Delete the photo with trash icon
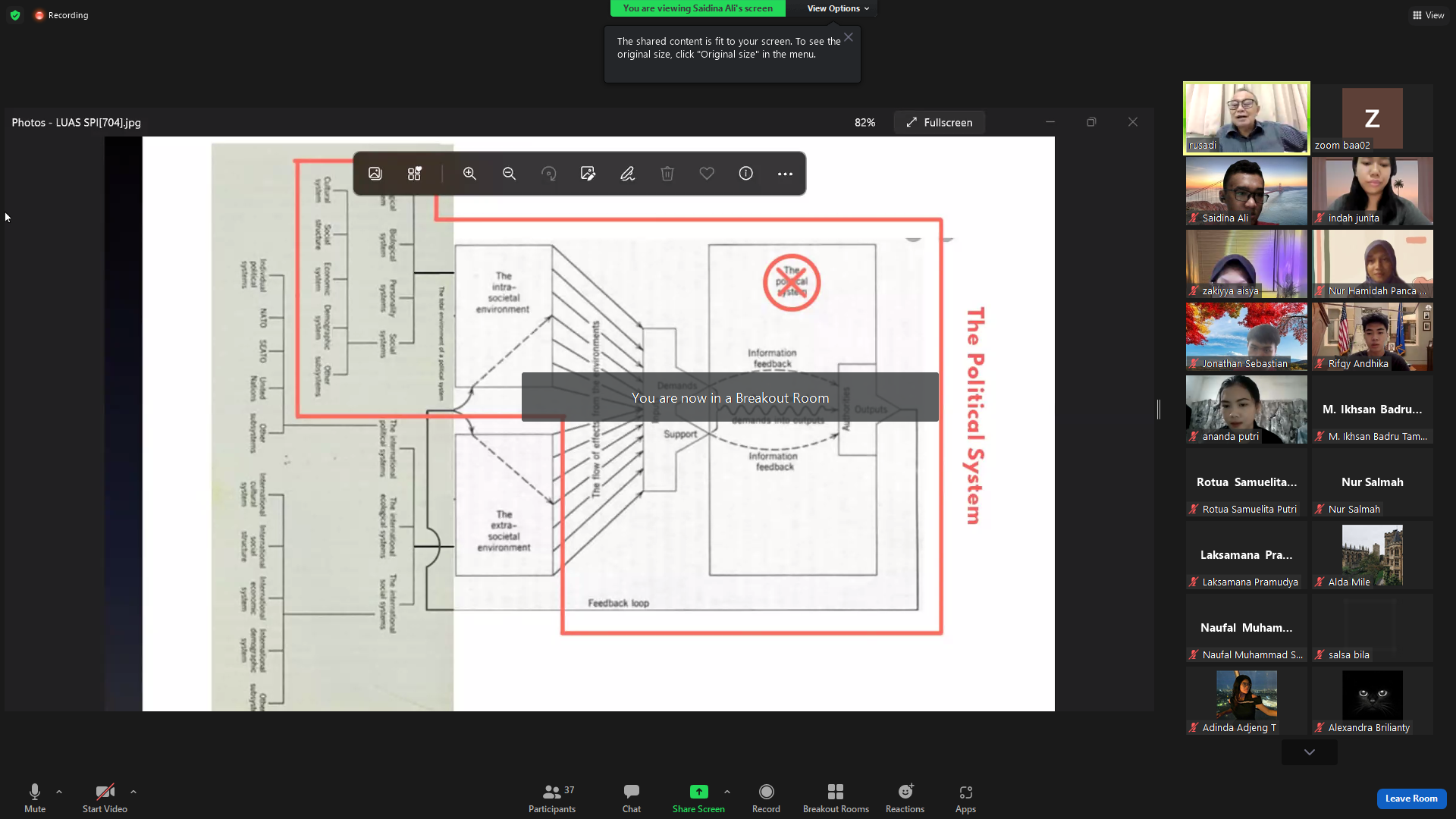This screenshot has height=819, width=1456. [667, 174]
